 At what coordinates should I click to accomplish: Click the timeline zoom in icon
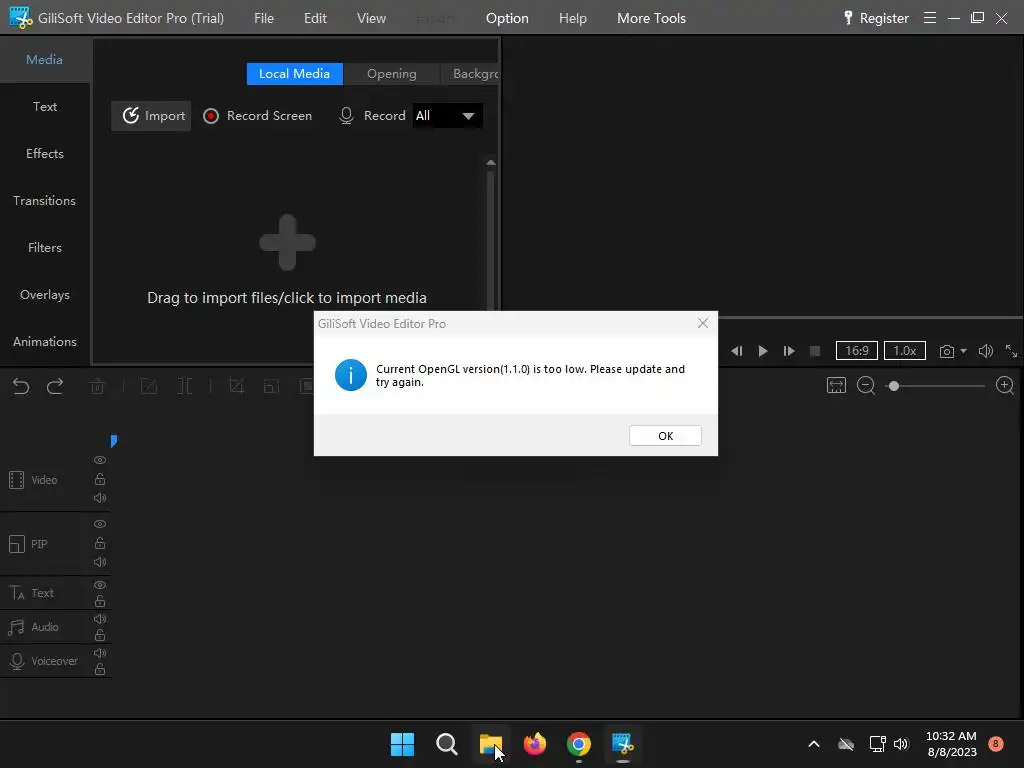tap(1005, 385)
